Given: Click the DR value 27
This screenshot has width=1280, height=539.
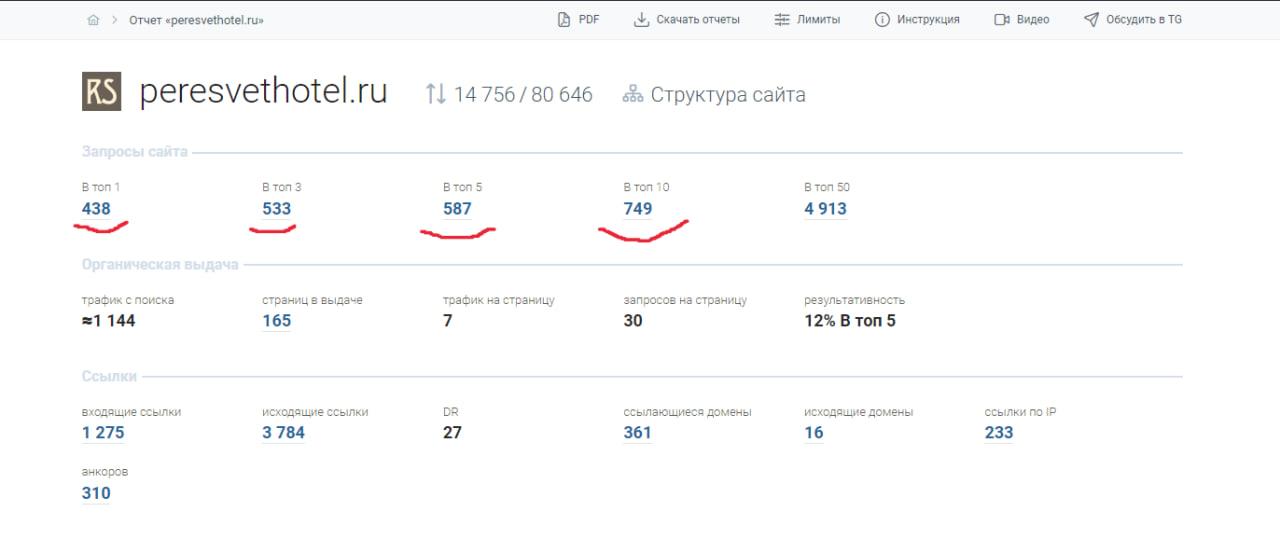Looking at the screenshot, I should click(x=452, y=433).
